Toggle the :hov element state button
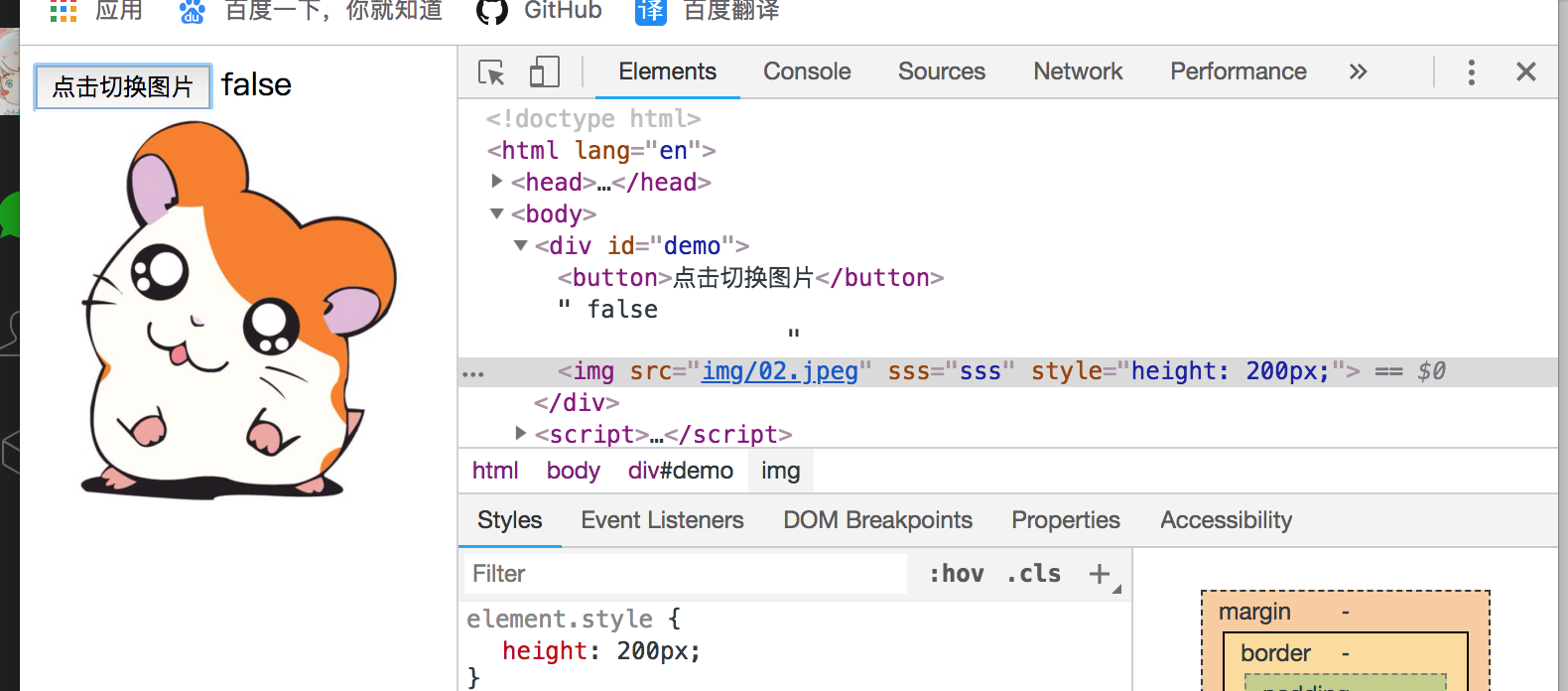The height and width of the screenshot is (691, 1568). (x=957, y=574)
